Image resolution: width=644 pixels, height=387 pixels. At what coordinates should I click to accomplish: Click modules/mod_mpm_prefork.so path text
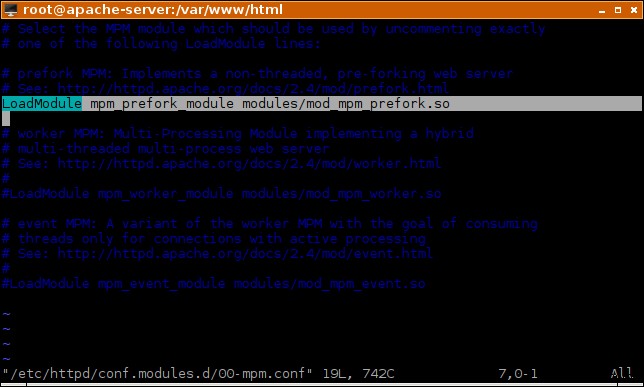[346, 104]
